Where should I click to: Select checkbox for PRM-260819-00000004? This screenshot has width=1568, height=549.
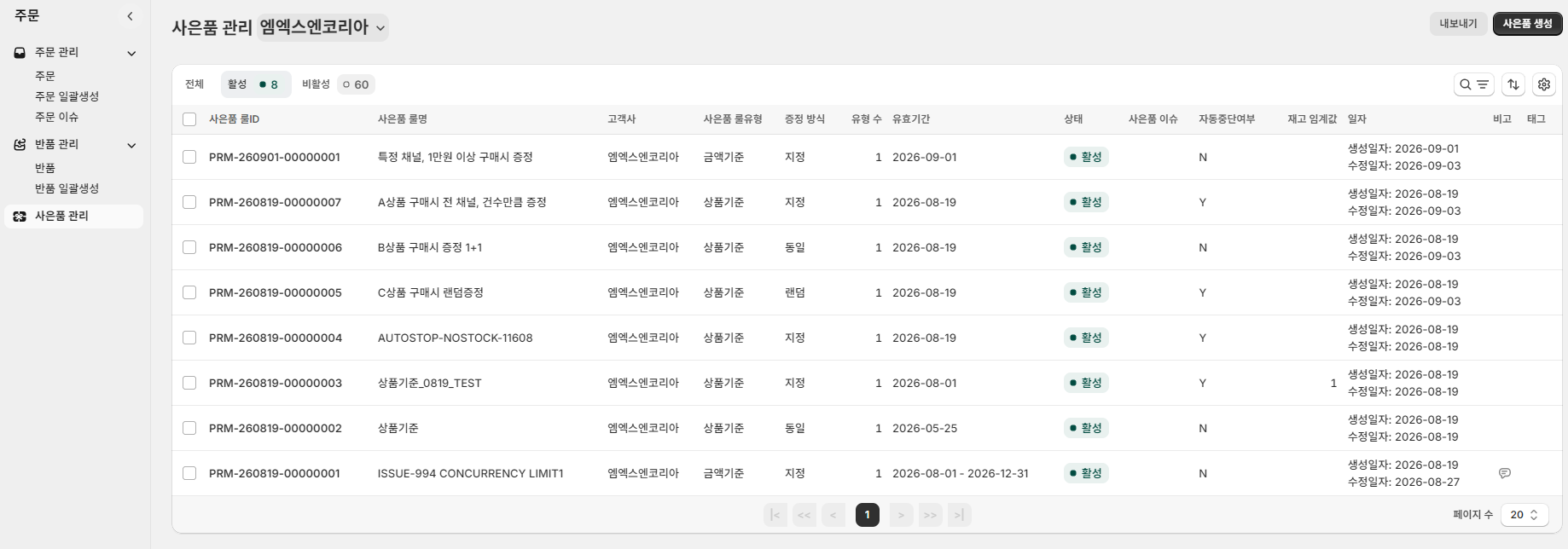(189, 338)
